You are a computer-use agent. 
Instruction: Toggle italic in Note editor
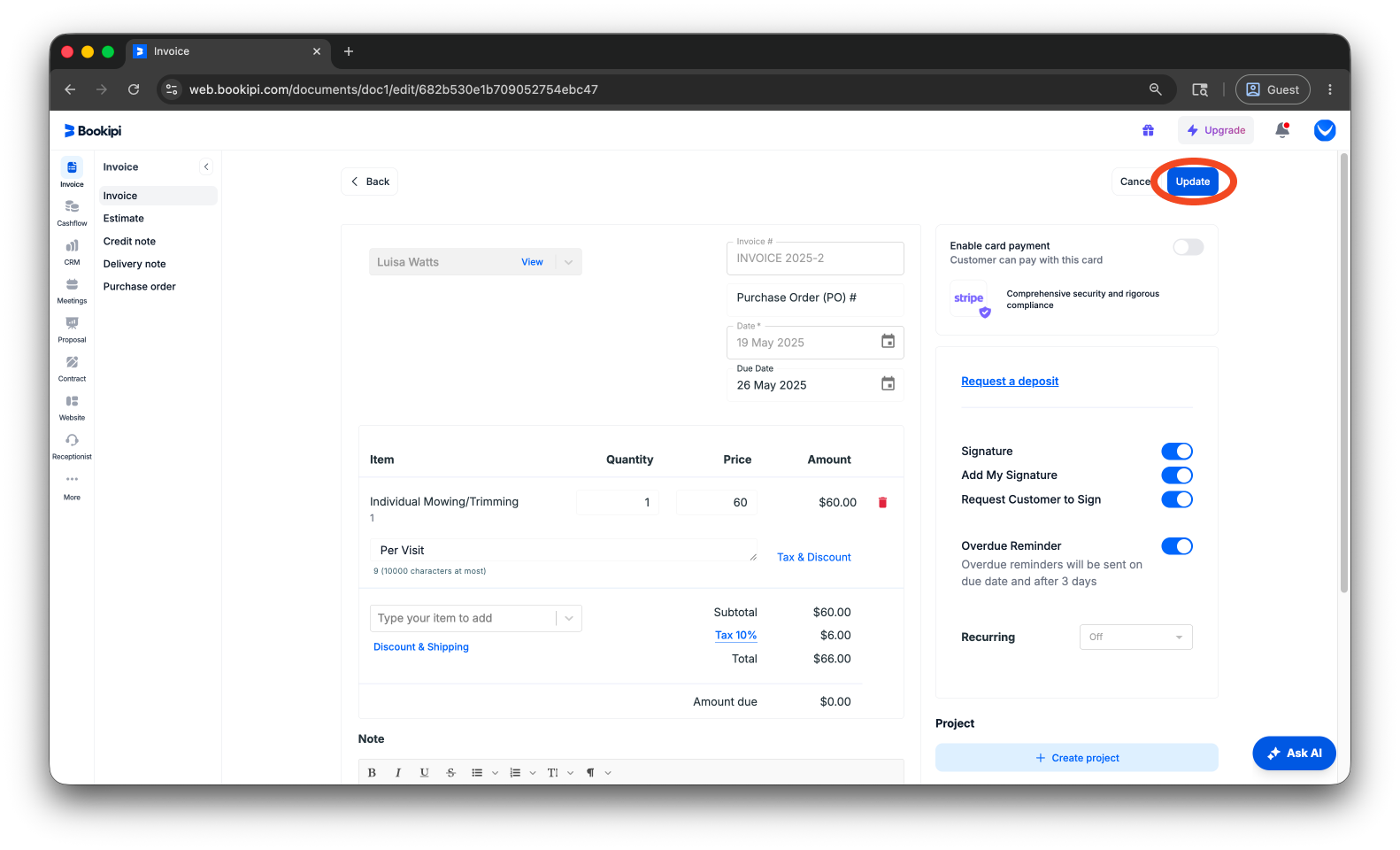398,773
